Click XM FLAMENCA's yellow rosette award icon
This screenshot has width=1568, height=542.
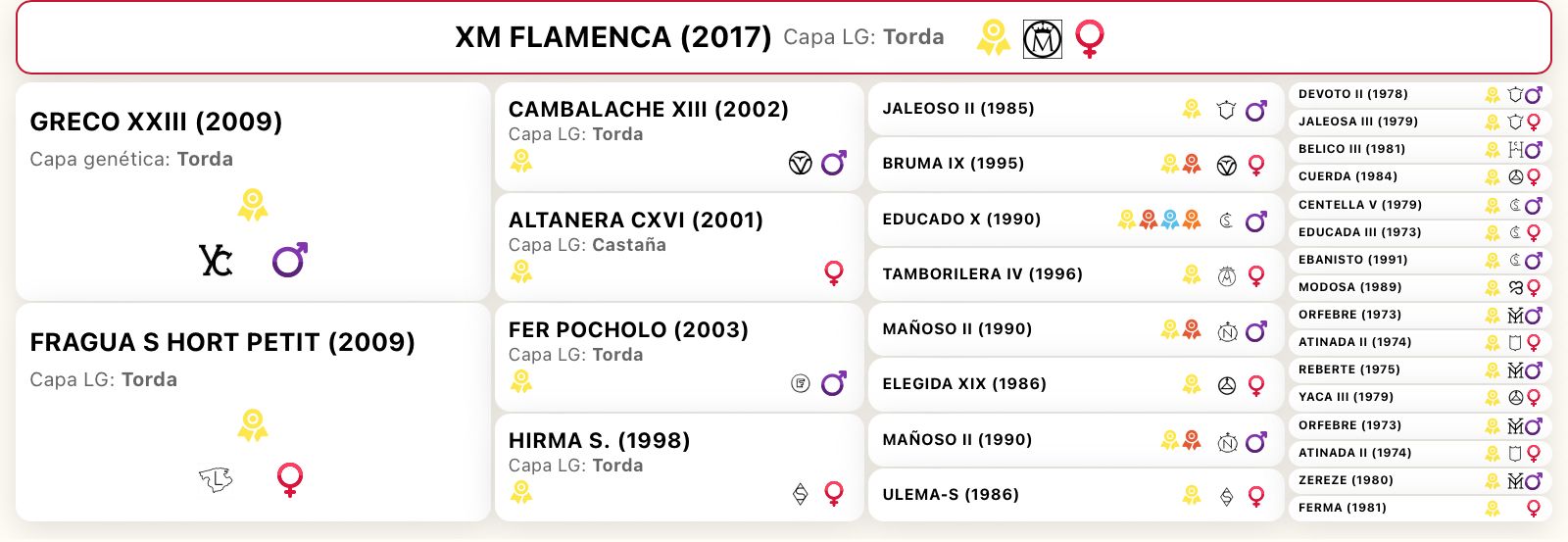click(x=993, y=38)
